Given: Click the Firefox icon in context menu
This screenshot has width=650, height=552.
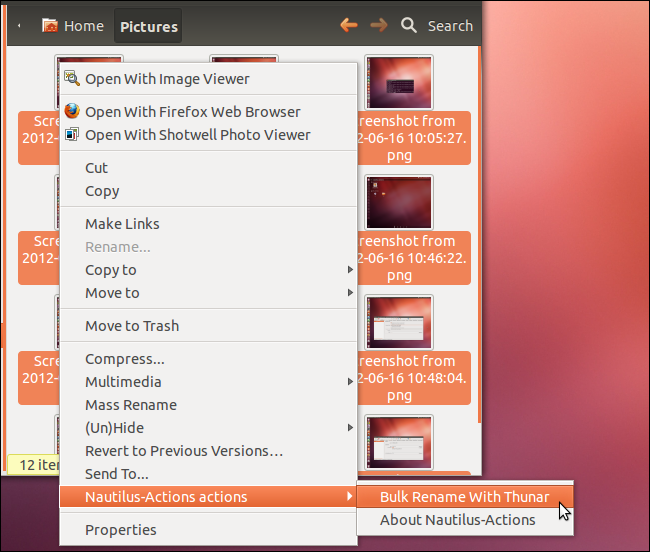Looking at the screenshot, I should tap(72, 111).
